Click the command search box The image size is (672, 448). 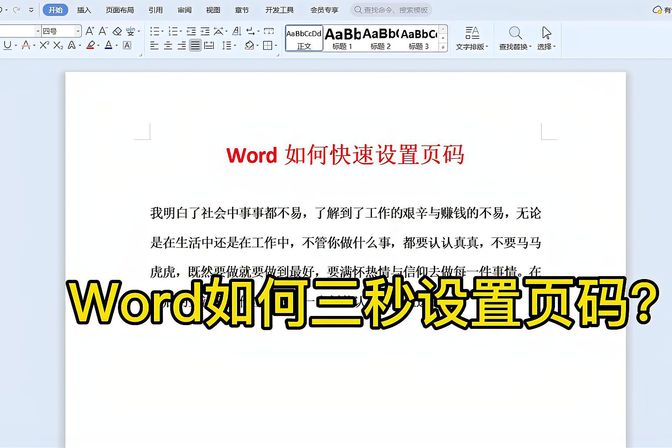[x=391, y=10]
